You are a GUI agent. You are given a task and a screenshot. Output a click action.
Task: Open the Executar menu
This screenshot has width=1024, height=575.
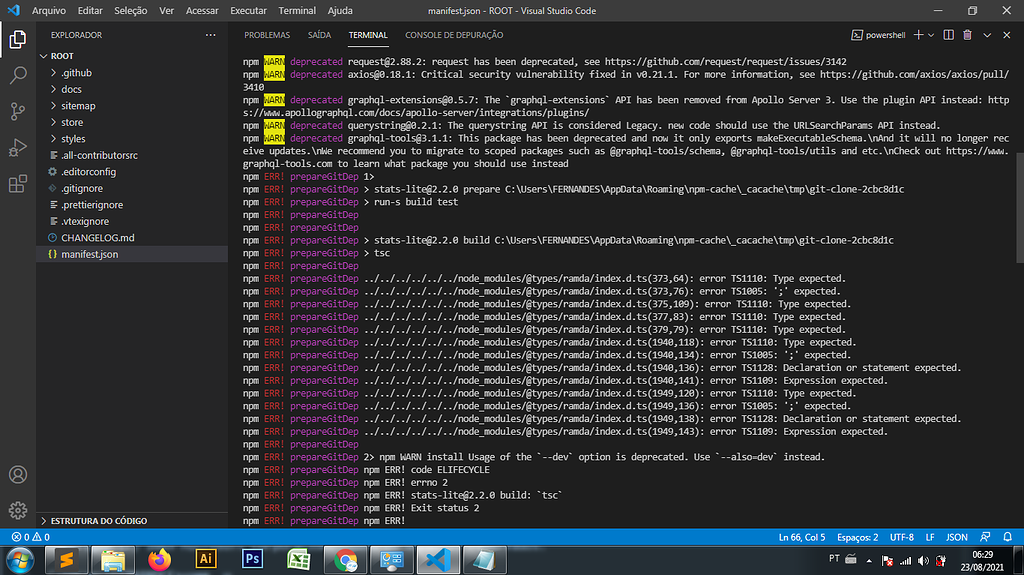(248, 10)
